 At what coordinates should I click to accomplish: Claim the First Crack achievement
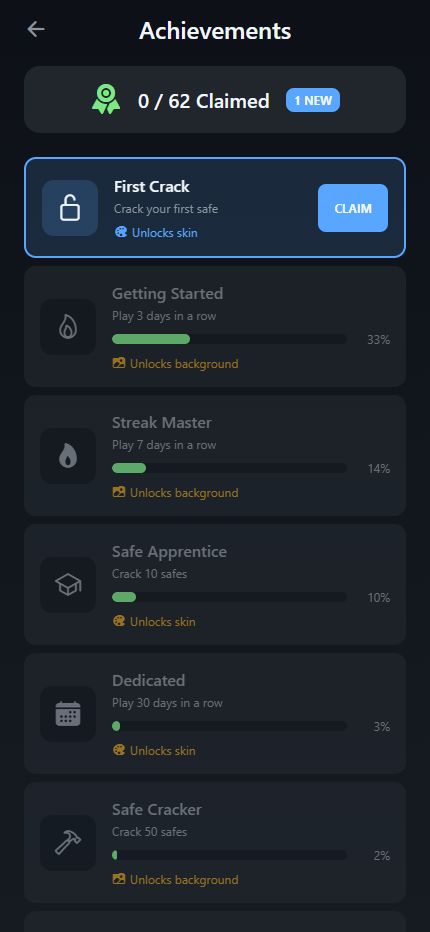353,208
